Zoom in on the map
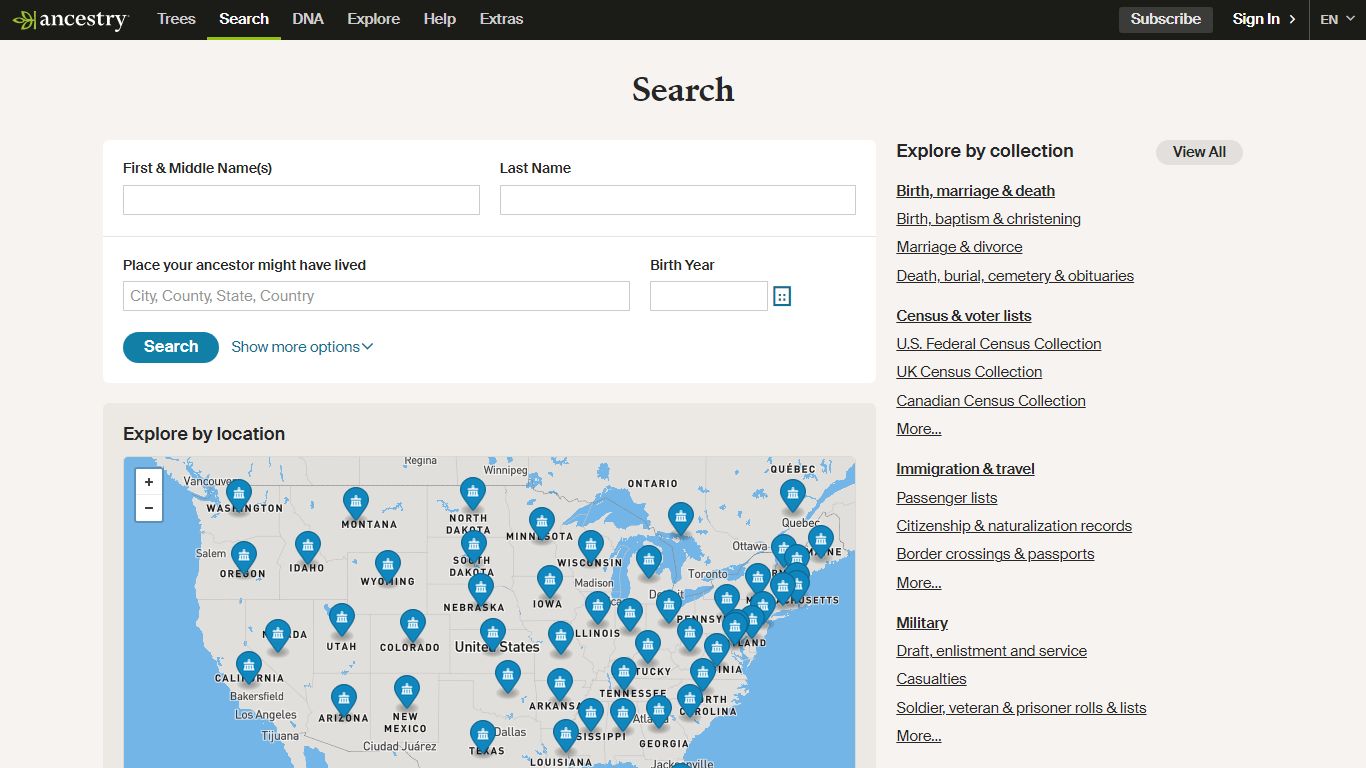1366x768 pixels. point(148,482)
